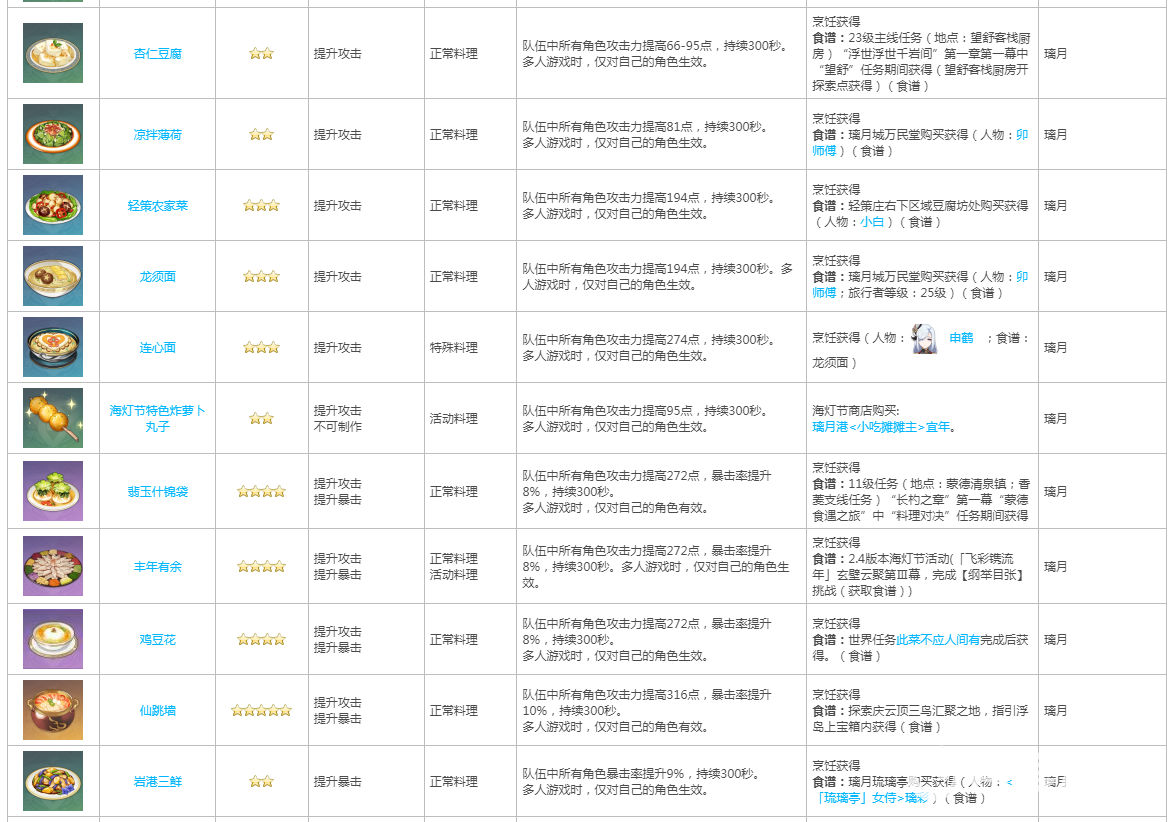The height and width of the screenshot is (822, 1174).
Task: Open the 海灯节特色炸萝卜丸子 skewer icon
Action: tap(53, 418)
